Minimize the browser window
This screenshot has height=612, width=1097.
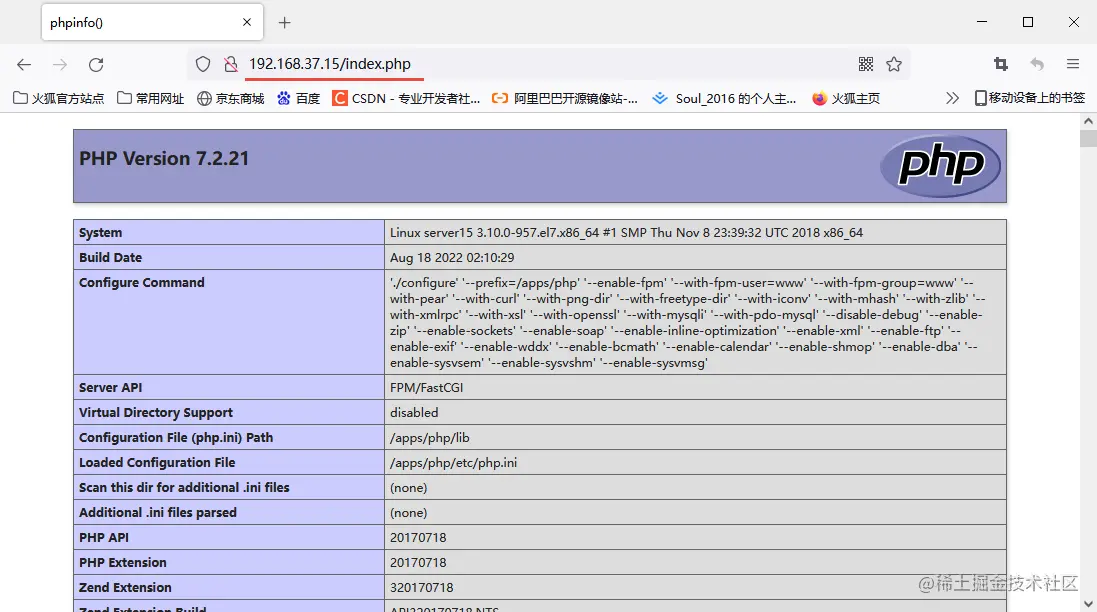point(982,22)
